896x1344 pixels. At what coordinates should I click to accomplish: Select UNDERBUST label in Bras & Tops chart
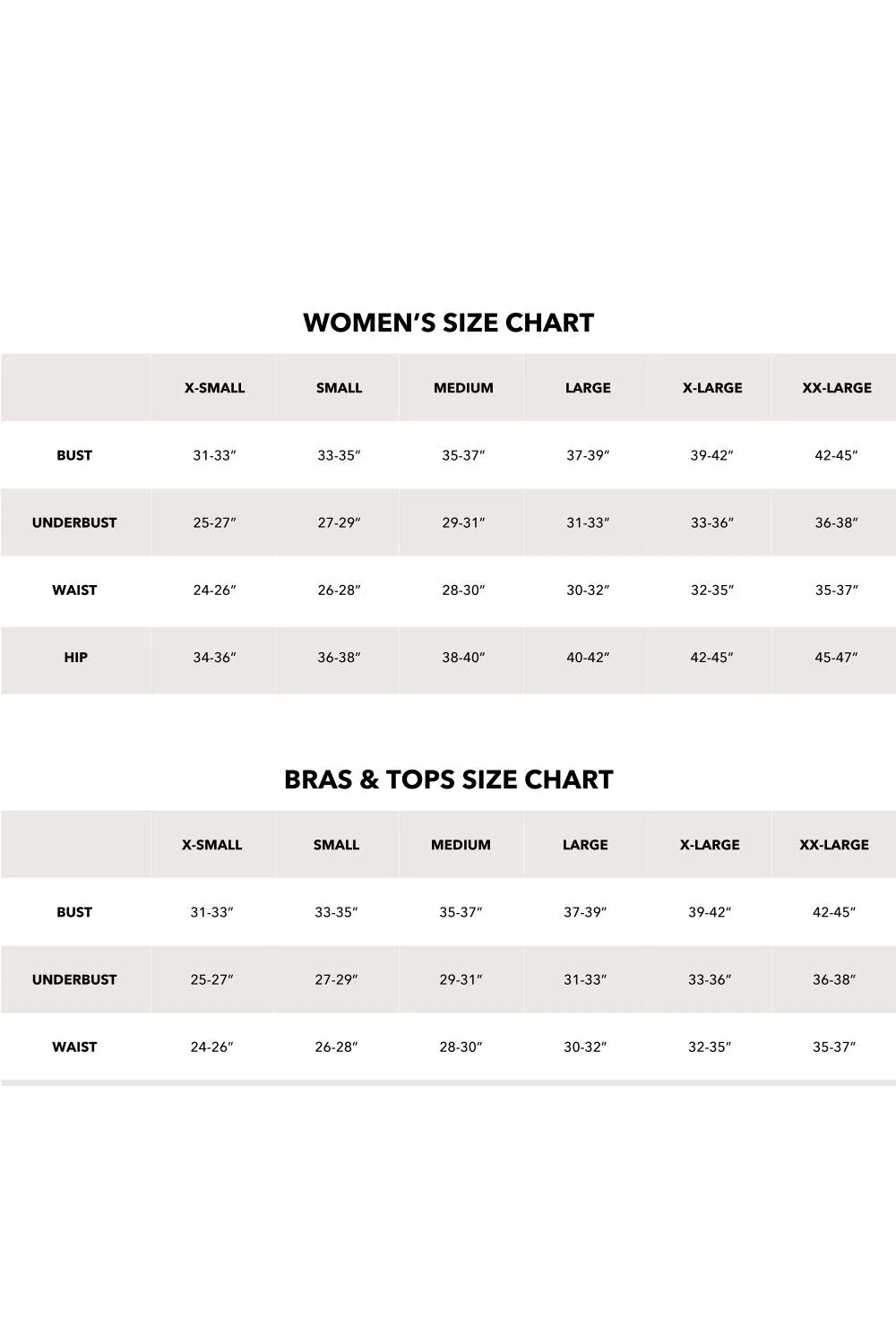(74, 979)
